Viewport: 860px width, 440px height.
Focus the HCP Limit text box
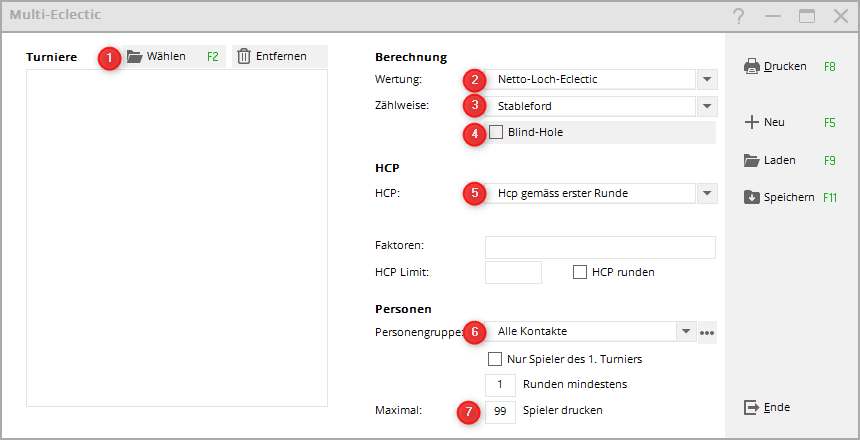[x=513, y=272]
